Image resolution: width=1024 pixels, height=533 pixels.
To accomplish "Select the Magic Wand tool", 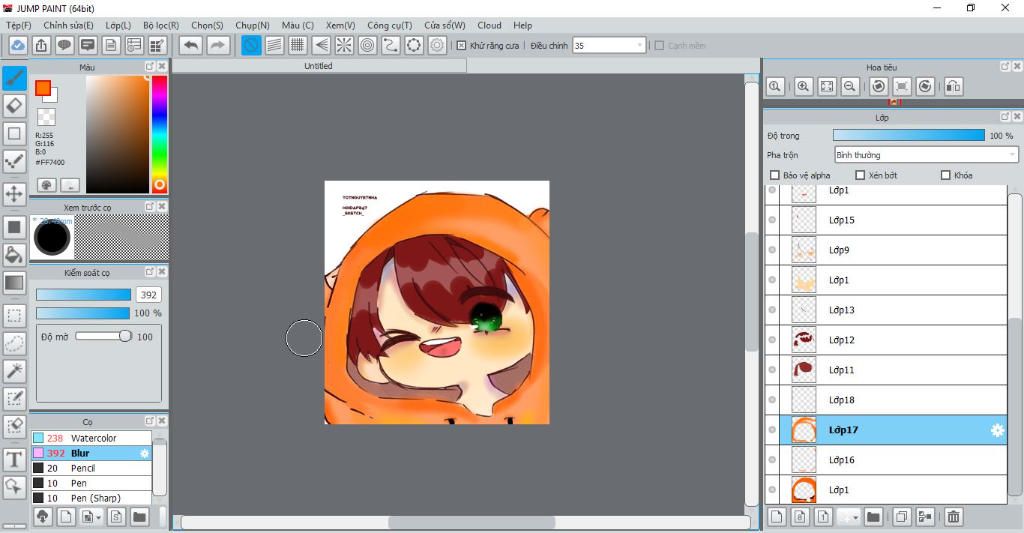I will (x=14, y=371).
